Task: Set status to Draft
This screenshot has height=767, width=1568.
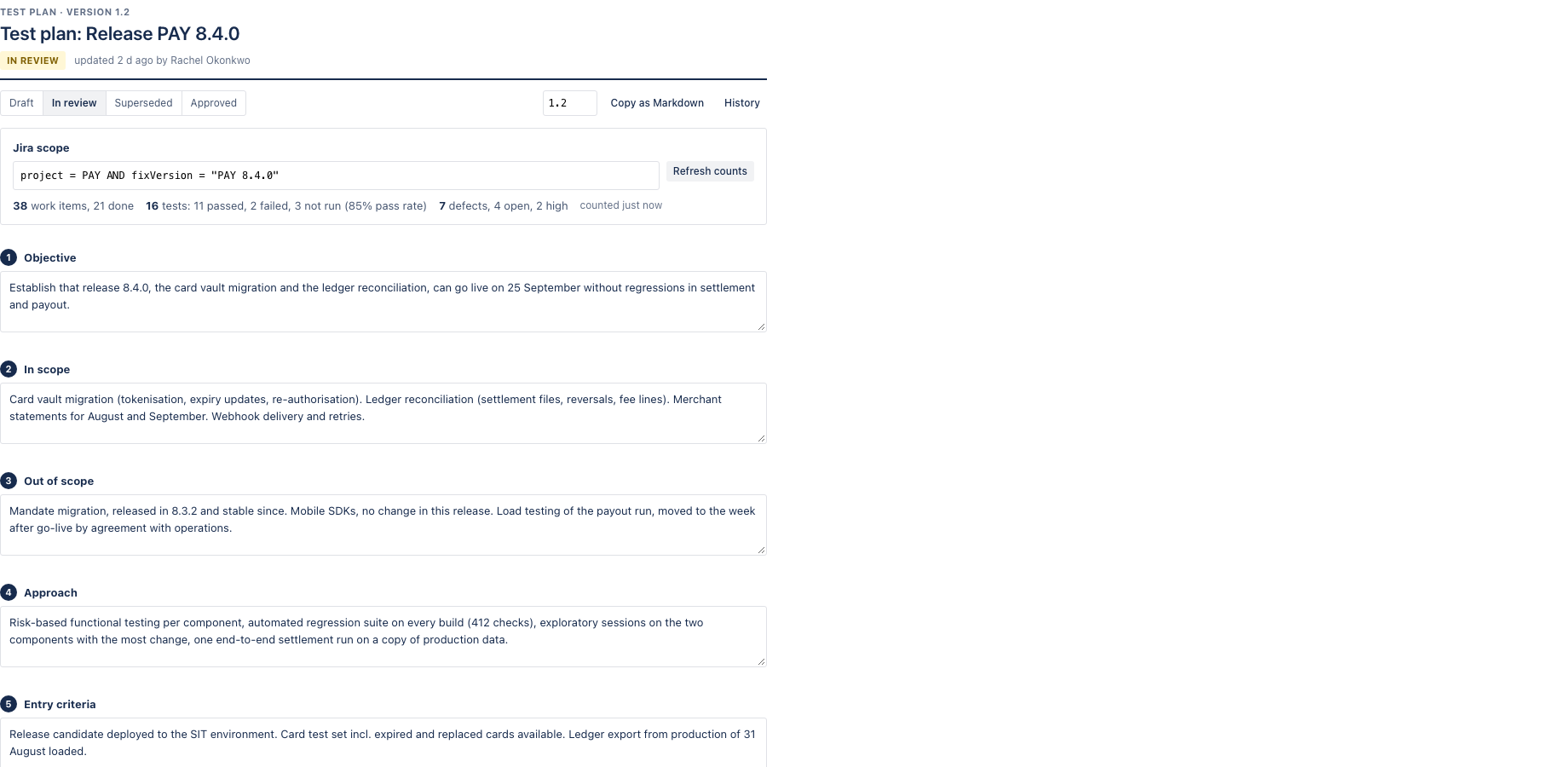Action: (x=21, y=103)
